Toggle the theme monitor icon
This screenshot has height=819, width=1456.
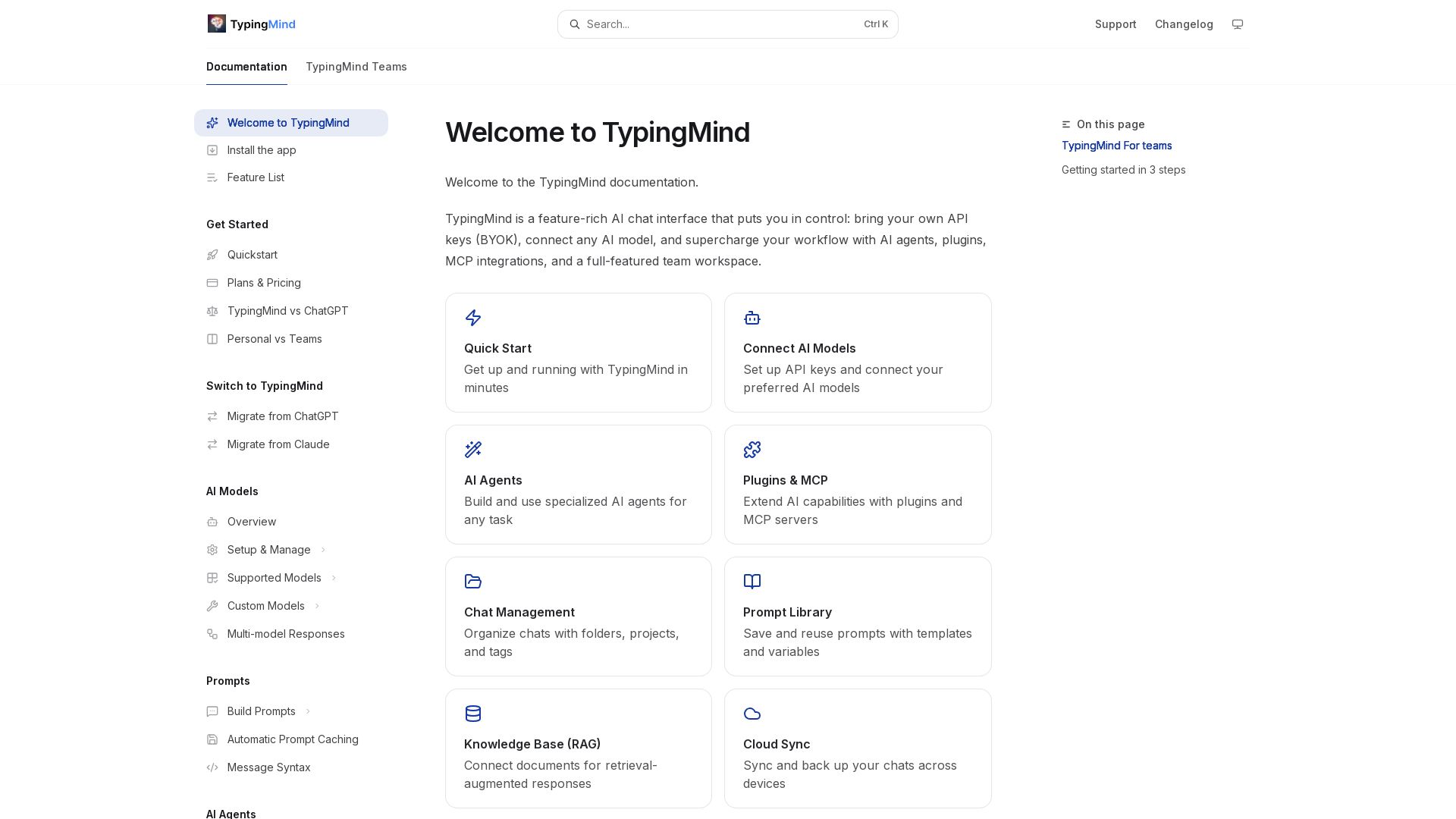tap(1238, 24)
